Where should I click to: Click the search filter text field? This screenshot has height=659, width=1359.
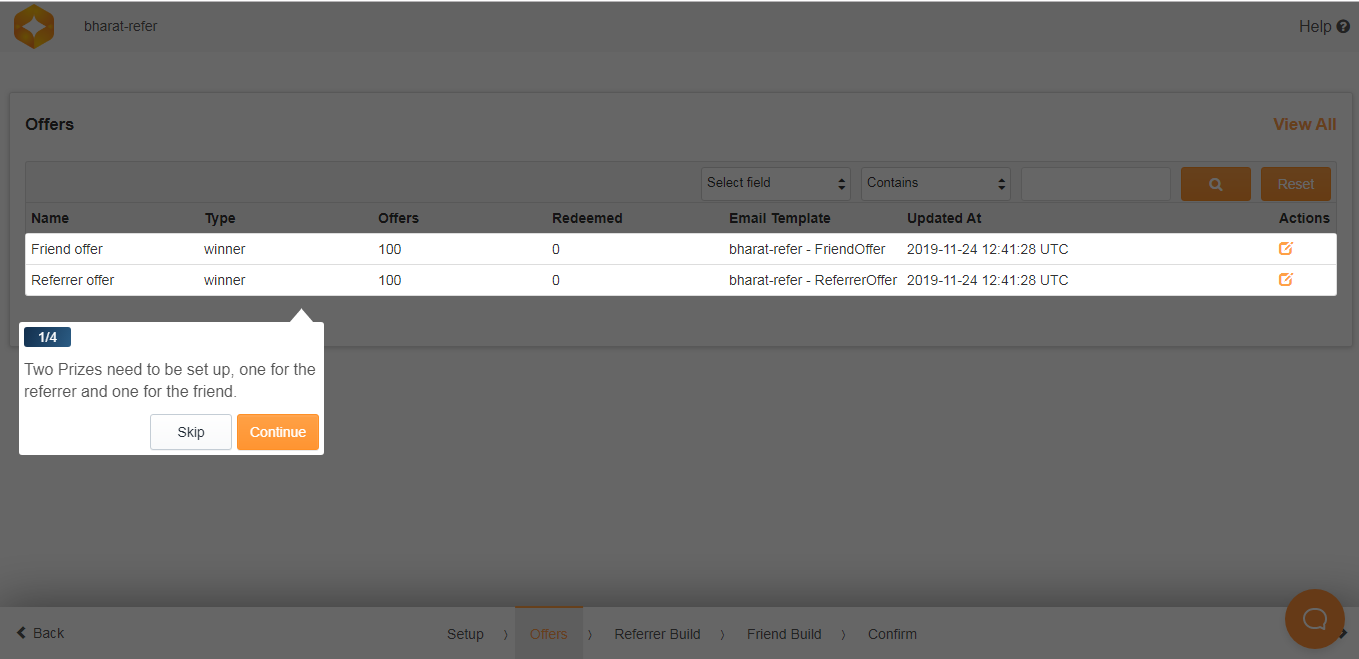1095,184
